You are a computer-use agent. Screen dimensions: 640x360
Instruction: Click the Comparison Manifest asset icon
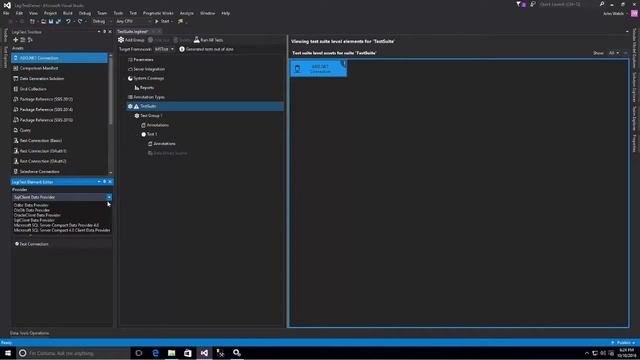point(16,68)
